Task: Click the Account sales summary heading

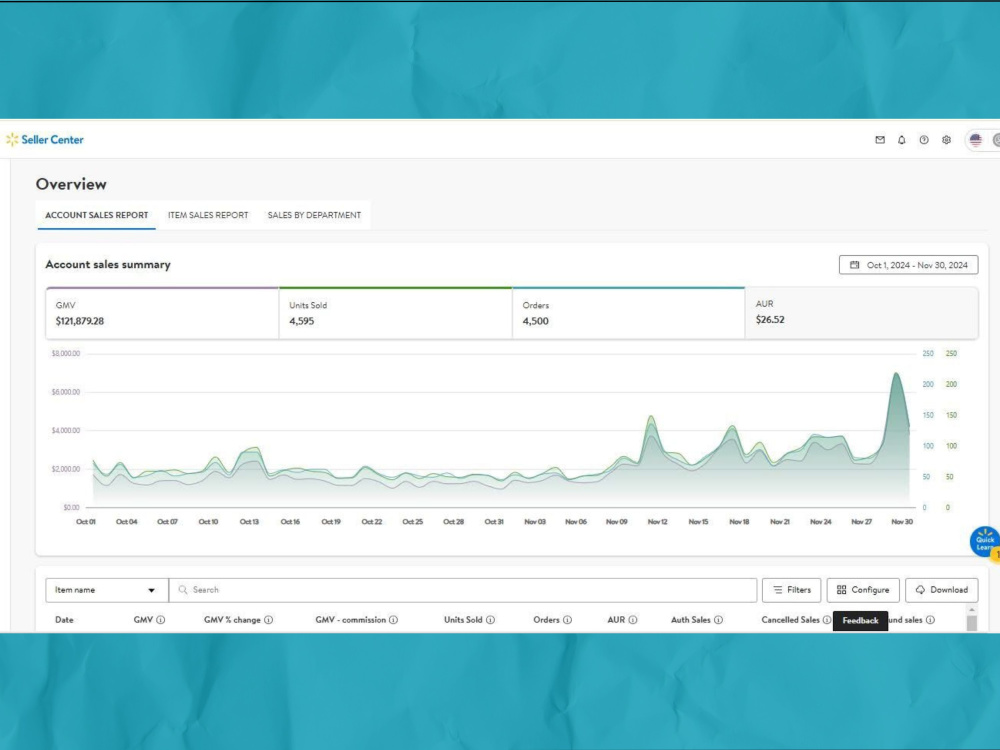Action: coord(108,265)
